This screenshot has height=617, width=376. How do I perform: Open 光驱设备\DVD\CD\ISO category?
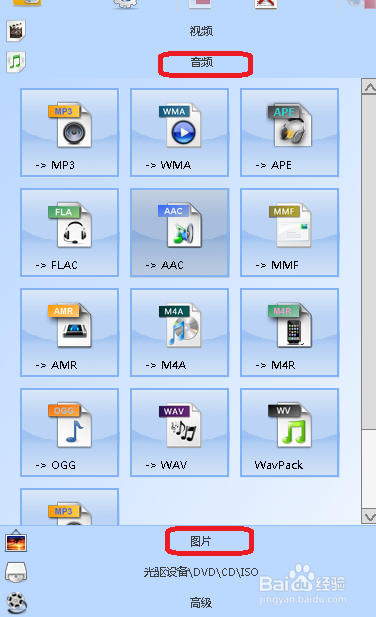coord(201,572)
